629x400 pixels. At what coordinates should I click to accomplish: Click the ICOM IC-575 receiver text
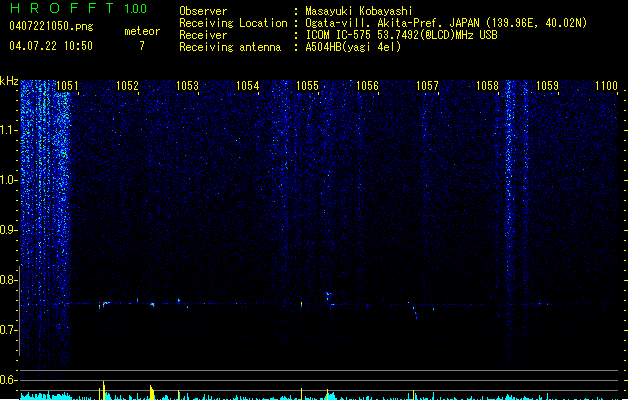[401, 35]
